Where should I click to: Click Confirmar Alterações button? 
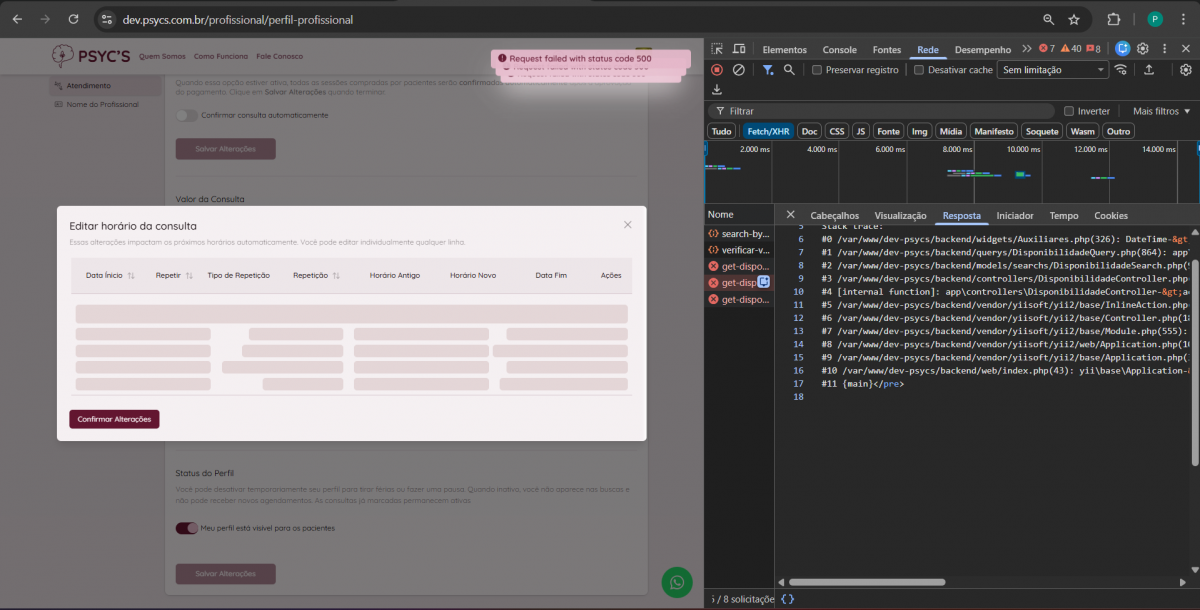tap(114, 419)
